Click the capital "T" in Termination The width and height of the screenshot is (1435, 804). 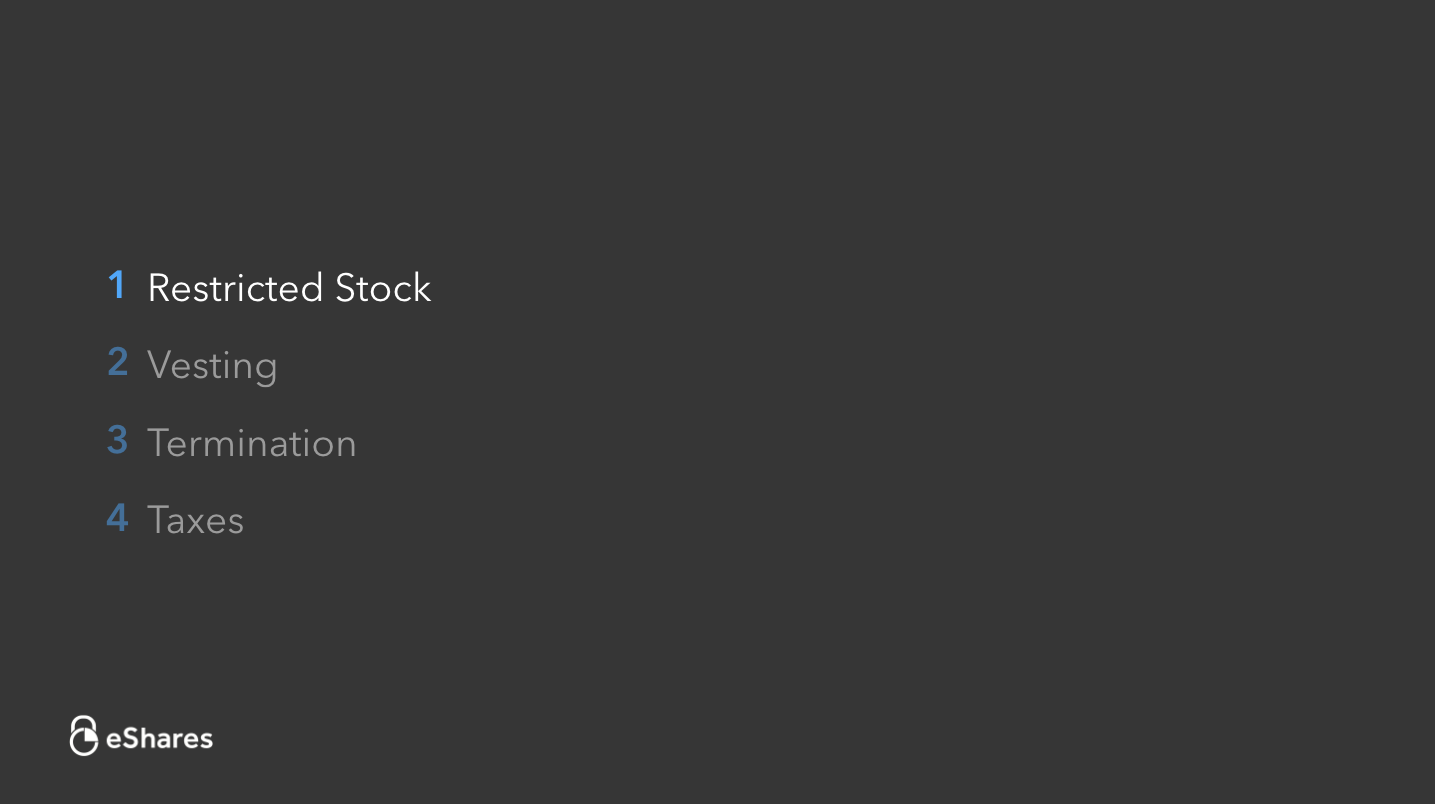click(x=157, y=442)
